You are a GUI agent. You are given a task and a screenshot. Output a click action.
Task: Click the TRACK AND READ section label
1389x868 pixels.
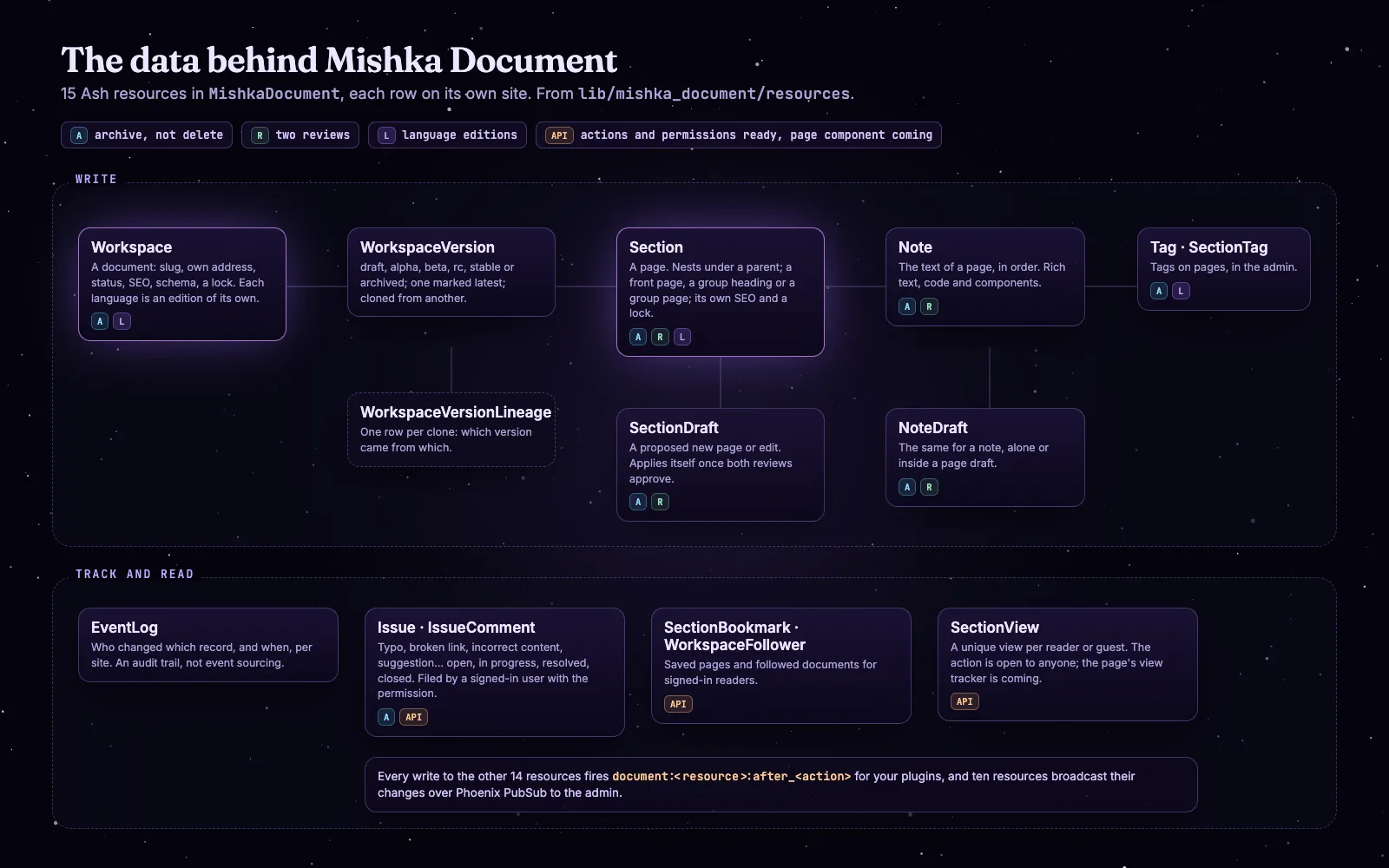click(135, 574)
